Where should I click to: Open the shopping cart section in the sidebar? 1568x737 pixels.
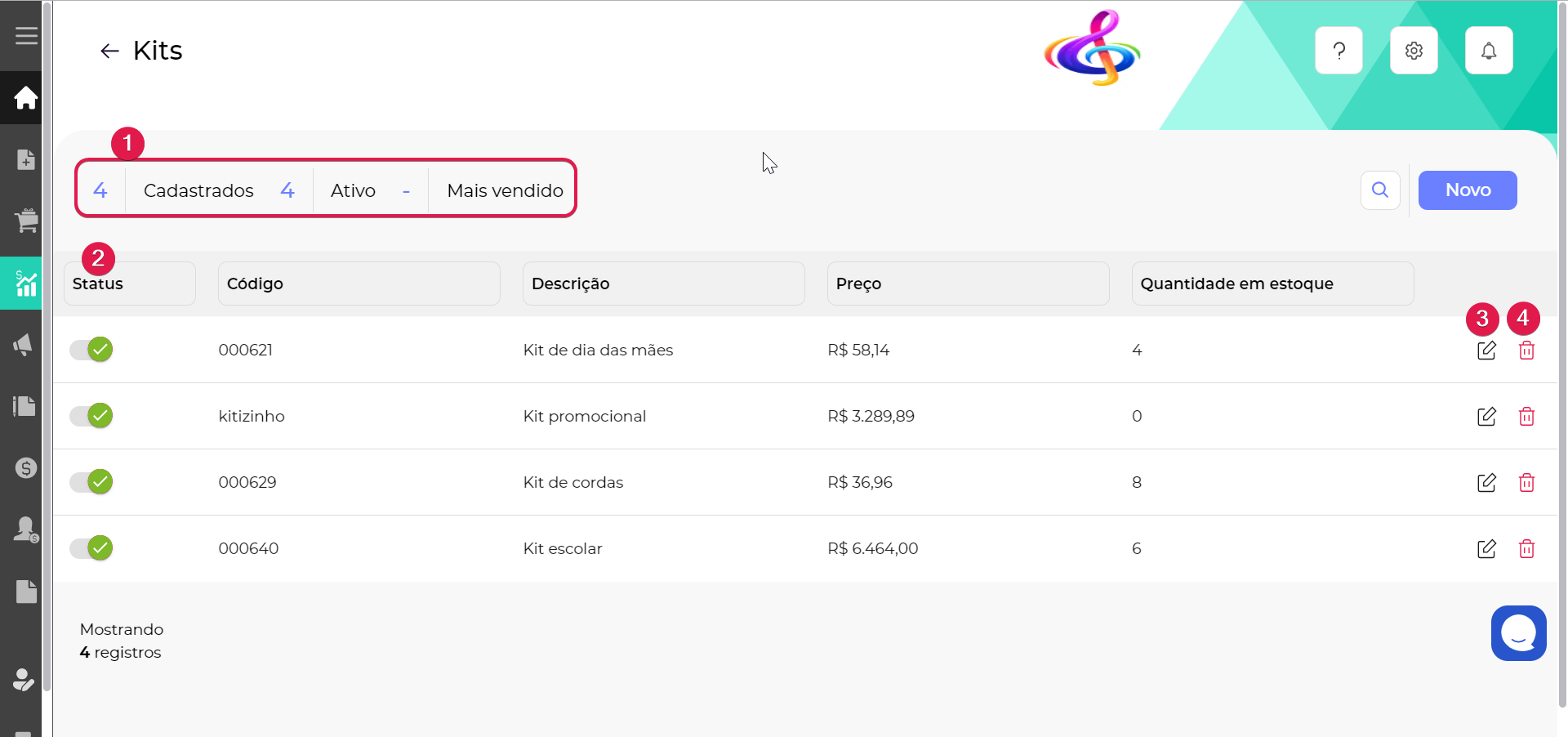tap(26, 221)
